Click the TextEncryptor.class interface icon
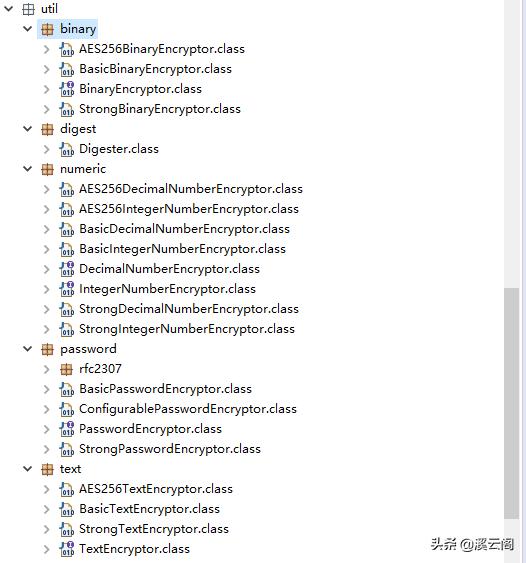This screenshot has width=526, height=563. (67, 549)
